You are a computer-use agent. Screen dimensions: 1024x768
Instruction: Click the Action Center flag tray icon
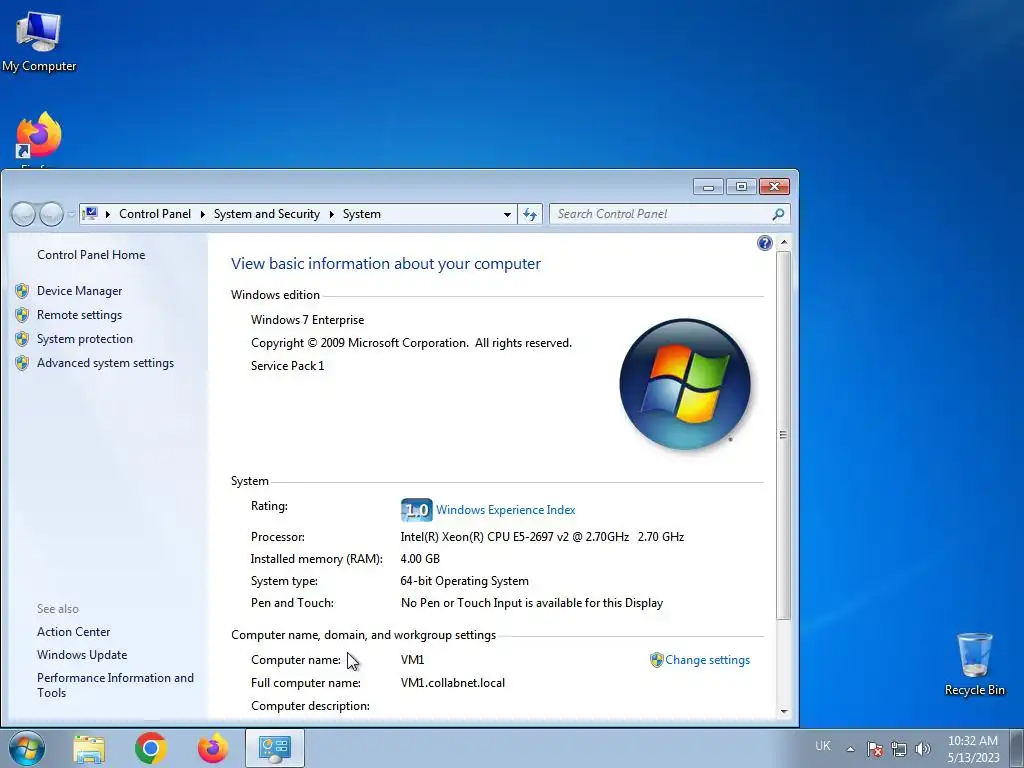874,749
